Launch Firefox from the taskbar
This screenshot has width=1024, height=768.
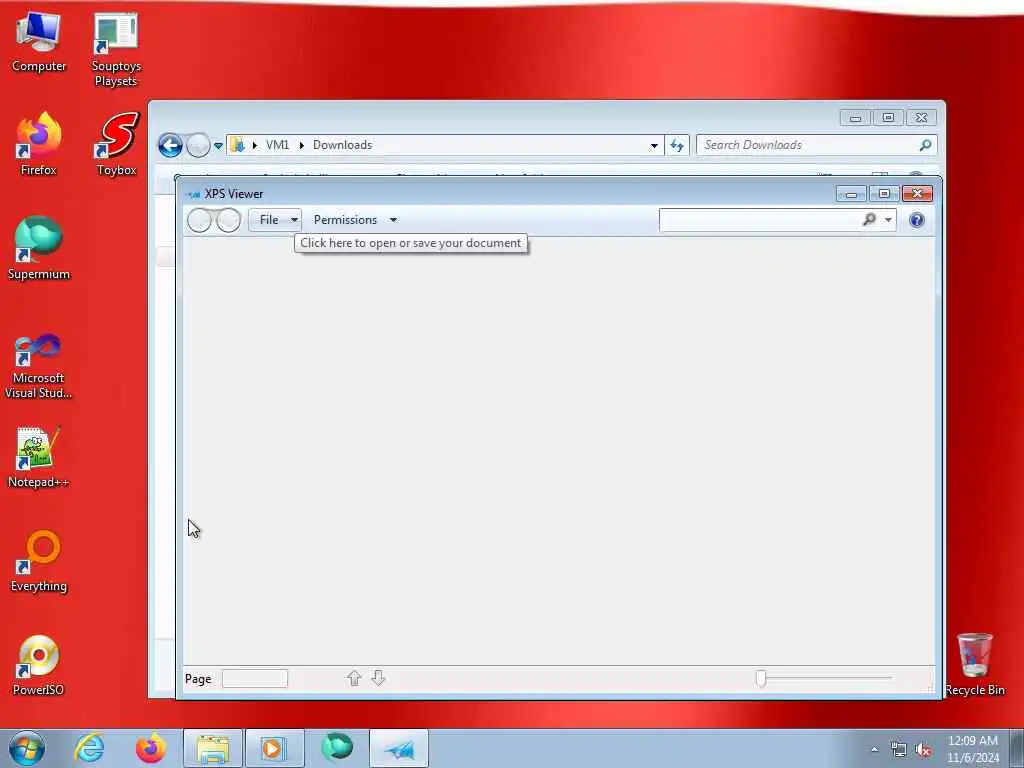(x=151, y=748)
